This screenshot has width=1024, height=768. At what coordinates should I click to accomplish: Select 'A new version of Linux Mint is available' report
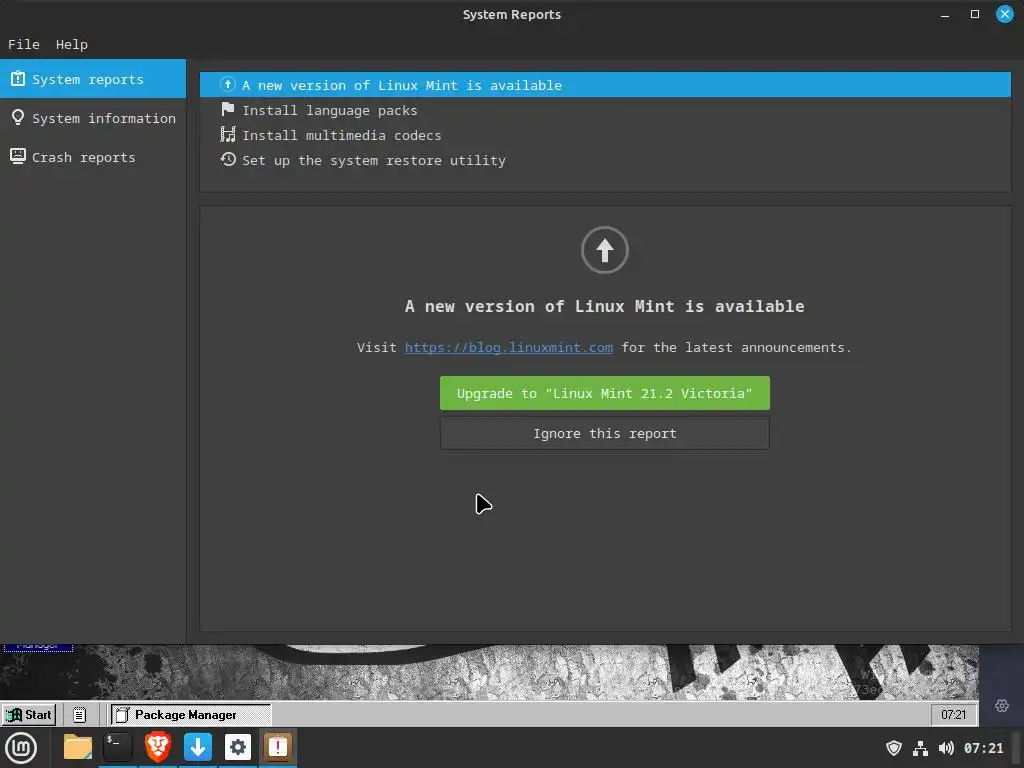tap(605, 85)
